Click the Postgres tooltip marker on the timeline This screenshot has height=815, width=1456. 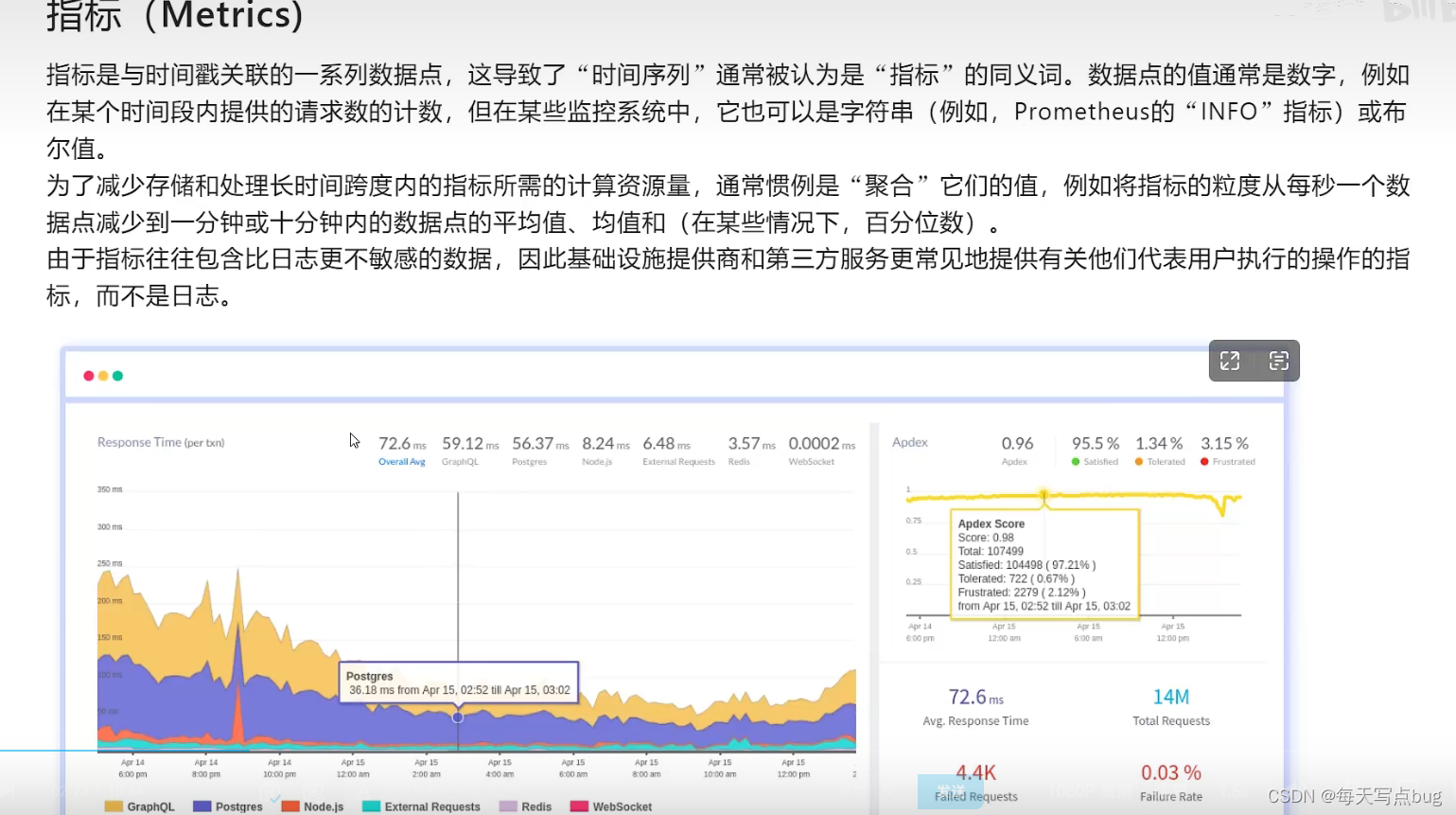(457, 718)
